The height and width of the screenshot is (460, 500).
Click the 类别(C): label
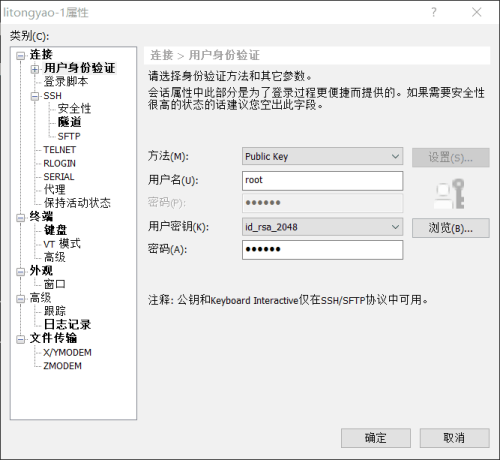tap(30, 36)
